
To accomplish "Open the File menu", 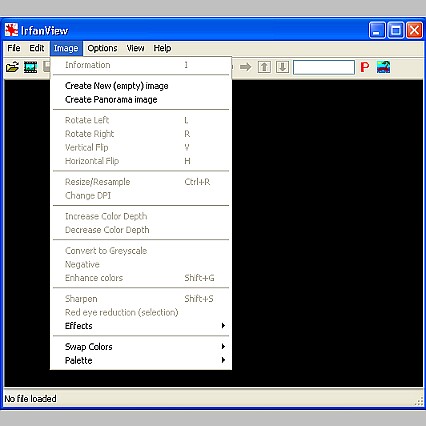I will (14, 48).
